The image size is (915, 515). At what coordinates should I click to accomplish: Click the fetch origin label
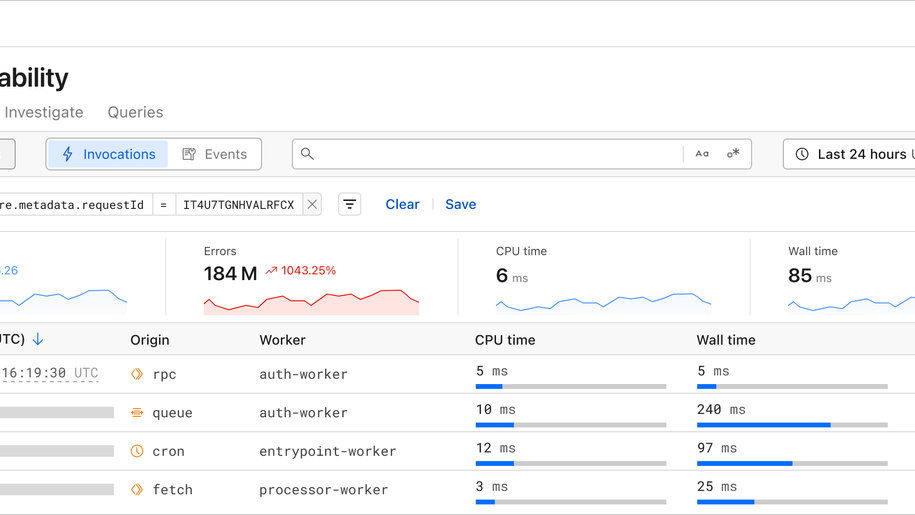coord(172,490)
